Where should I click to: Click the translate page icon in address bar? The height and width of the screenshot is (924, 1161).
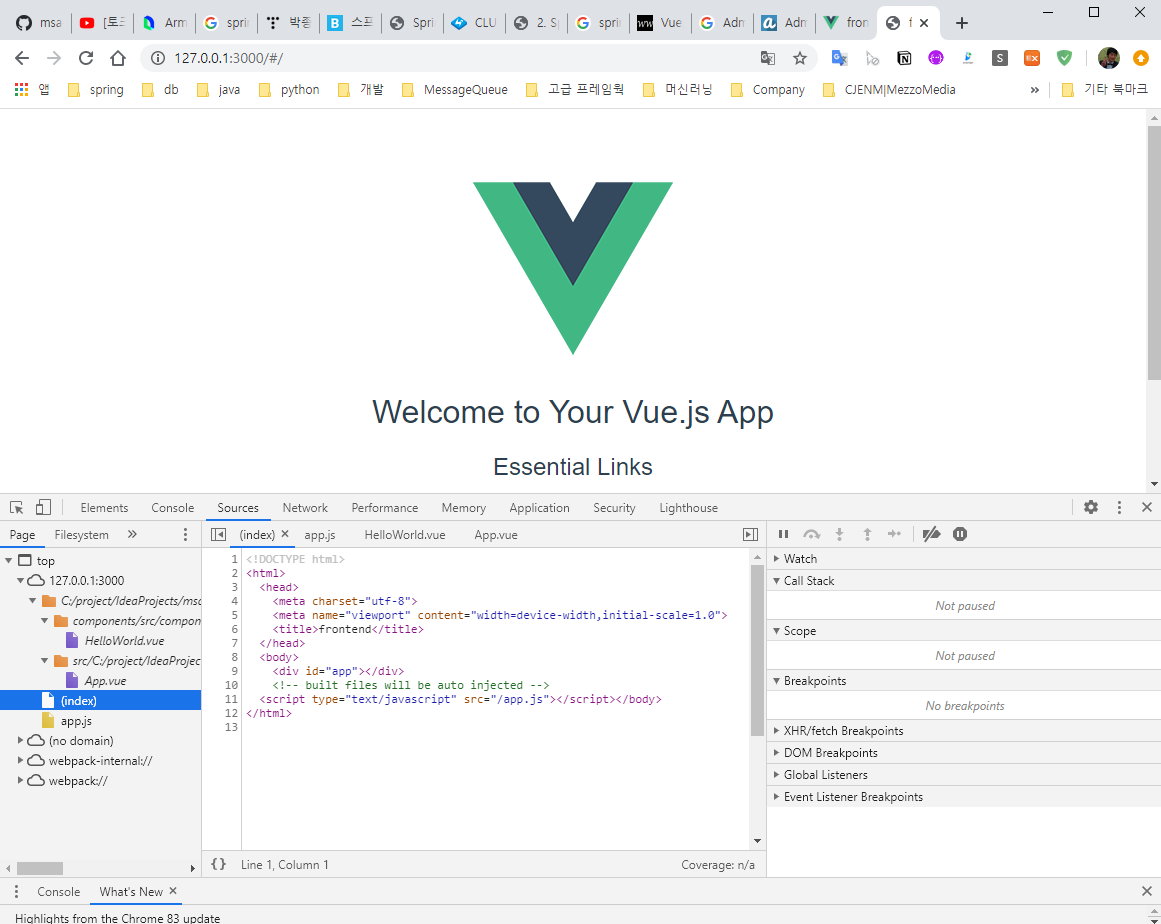coord(768,58)
